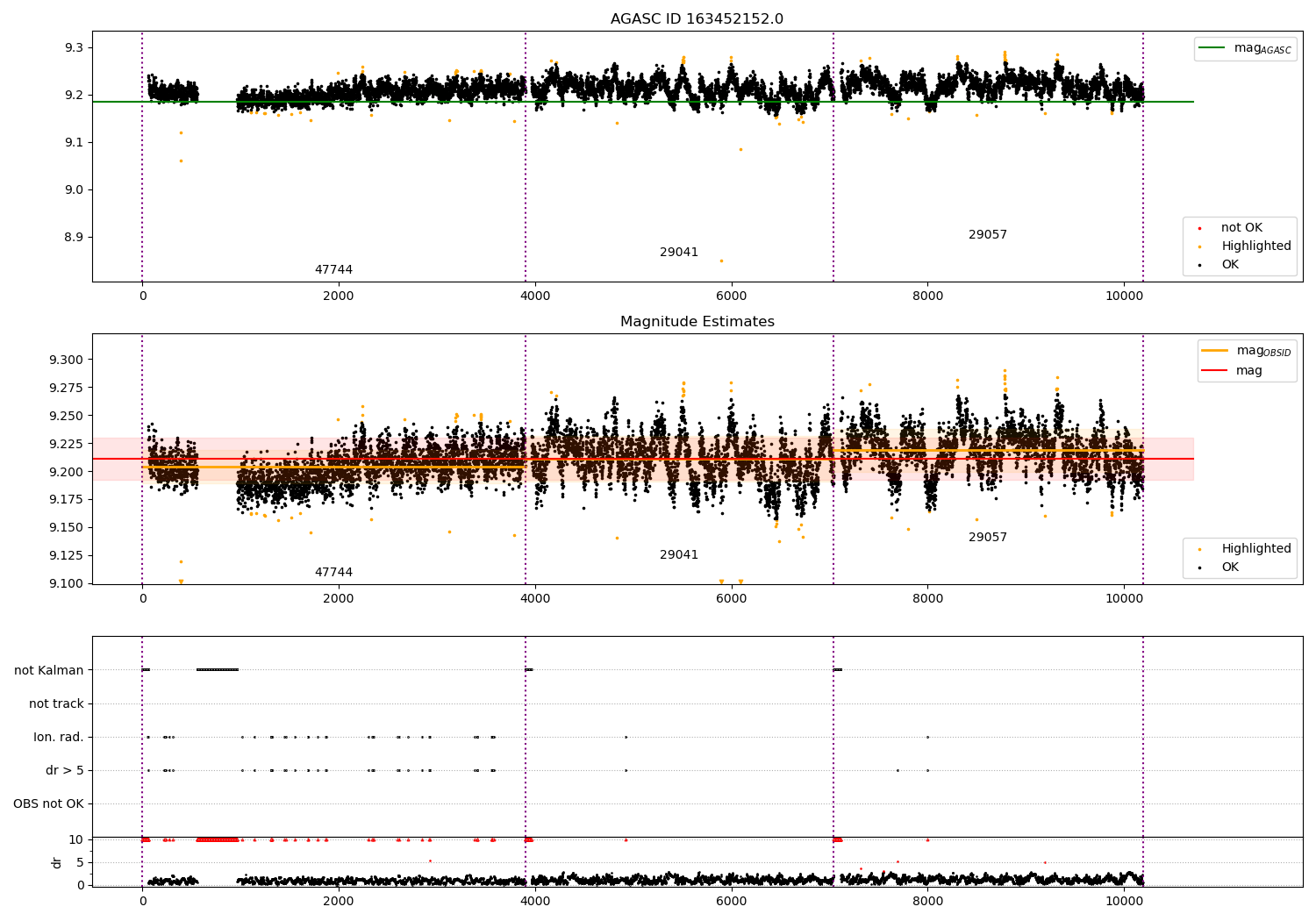Screen dimensions: 1316x921
Task: Click the 'not track' row label
Action: coord(56,703)
